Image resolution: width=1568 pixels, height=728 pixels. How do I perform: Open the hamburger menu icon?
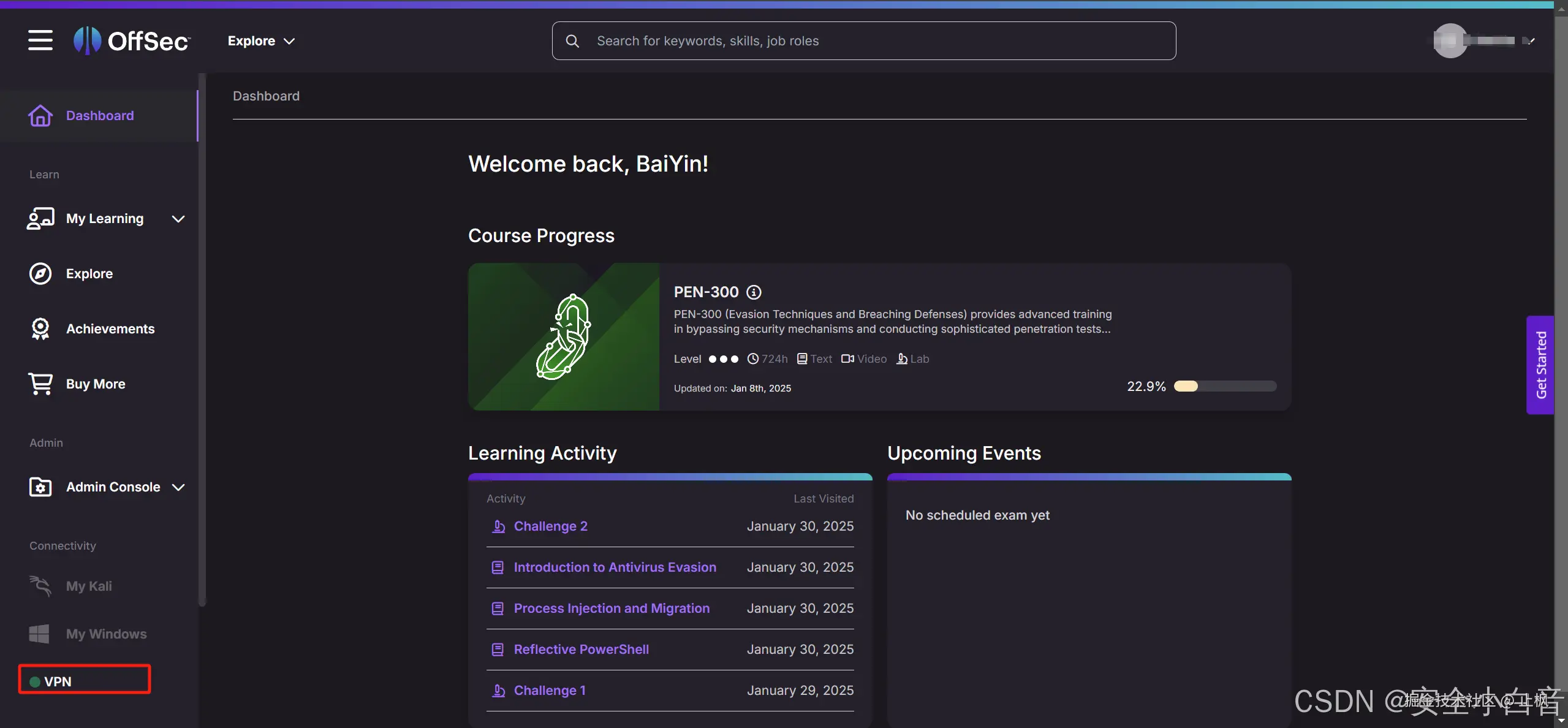(40, 40)
